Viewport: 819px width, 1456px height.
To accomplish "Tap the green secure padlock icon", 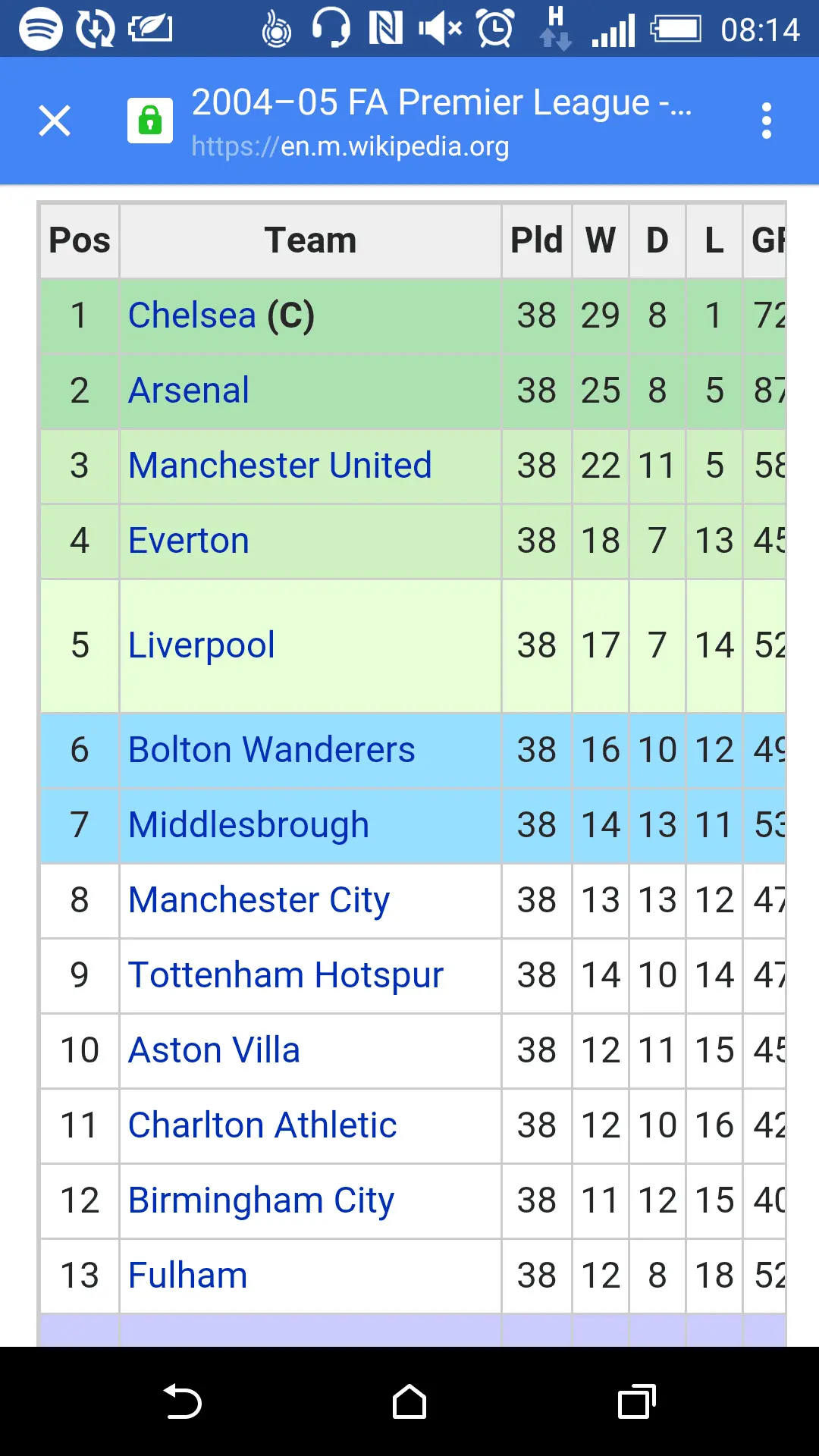I will pyautogui.click(x=150, y=121).
